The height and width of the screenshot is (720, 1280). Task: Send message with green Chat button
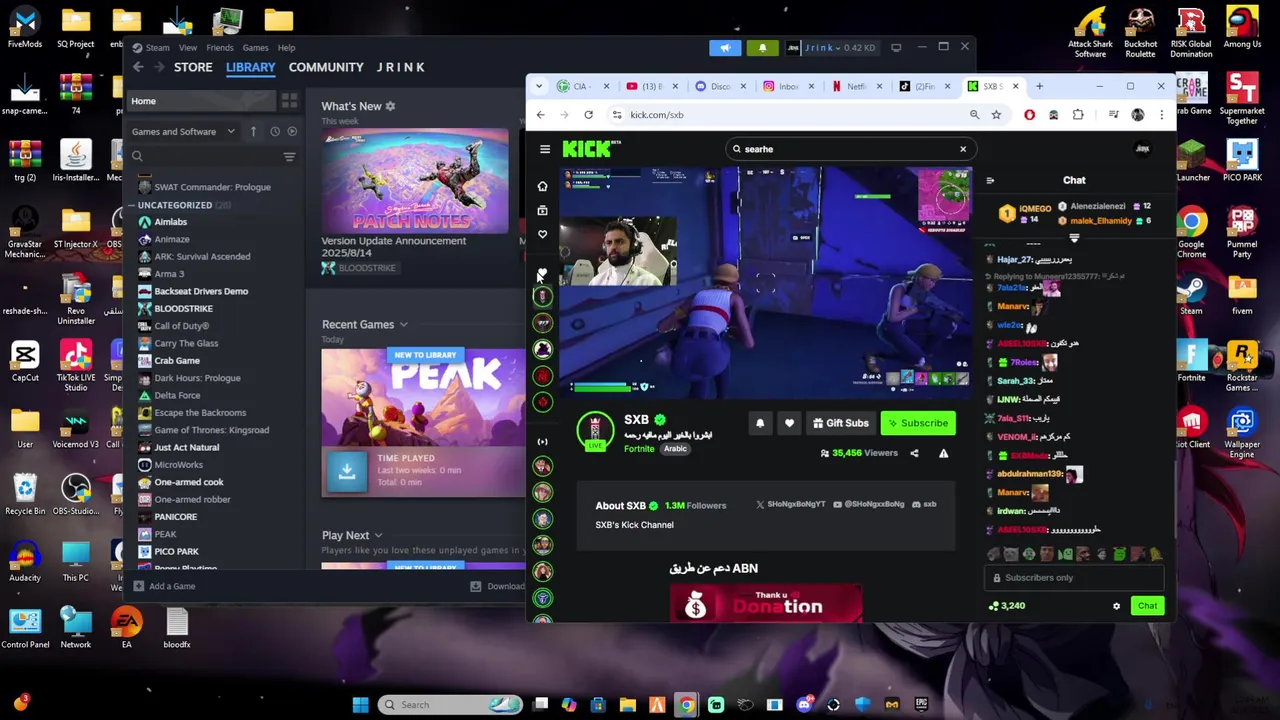1147,606
